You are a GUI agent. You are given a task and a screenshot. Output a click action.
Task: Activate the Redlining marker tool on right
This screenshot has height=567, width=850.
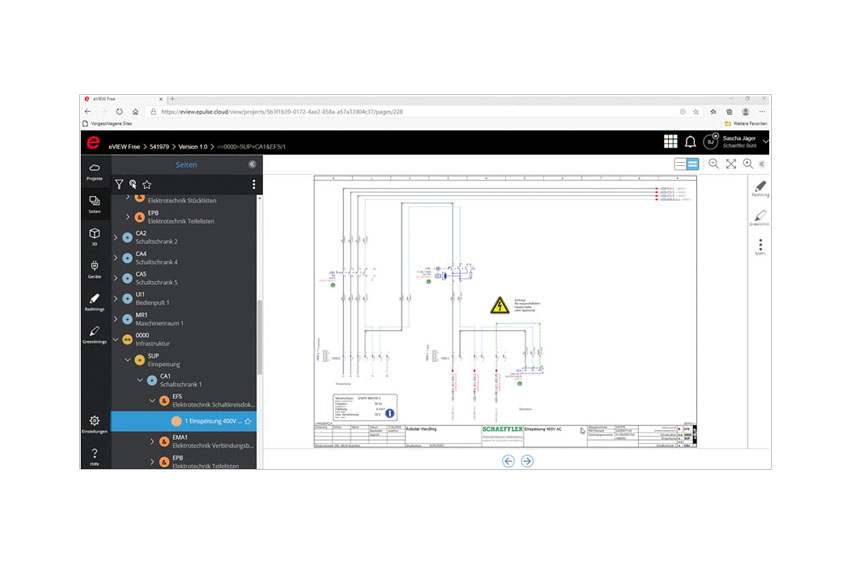[x=760, y=188]
